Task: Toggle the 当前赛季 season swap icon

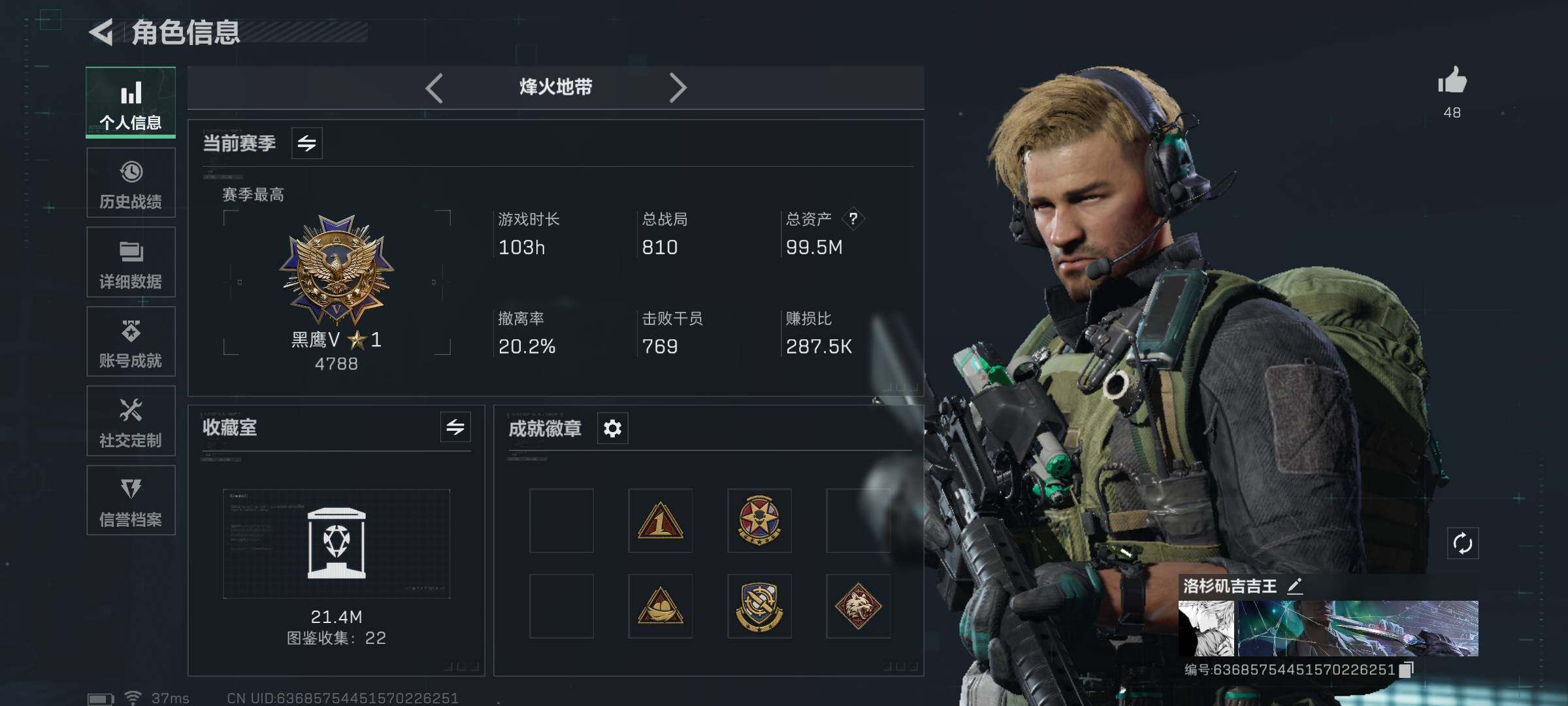Action: click(306, 143)
